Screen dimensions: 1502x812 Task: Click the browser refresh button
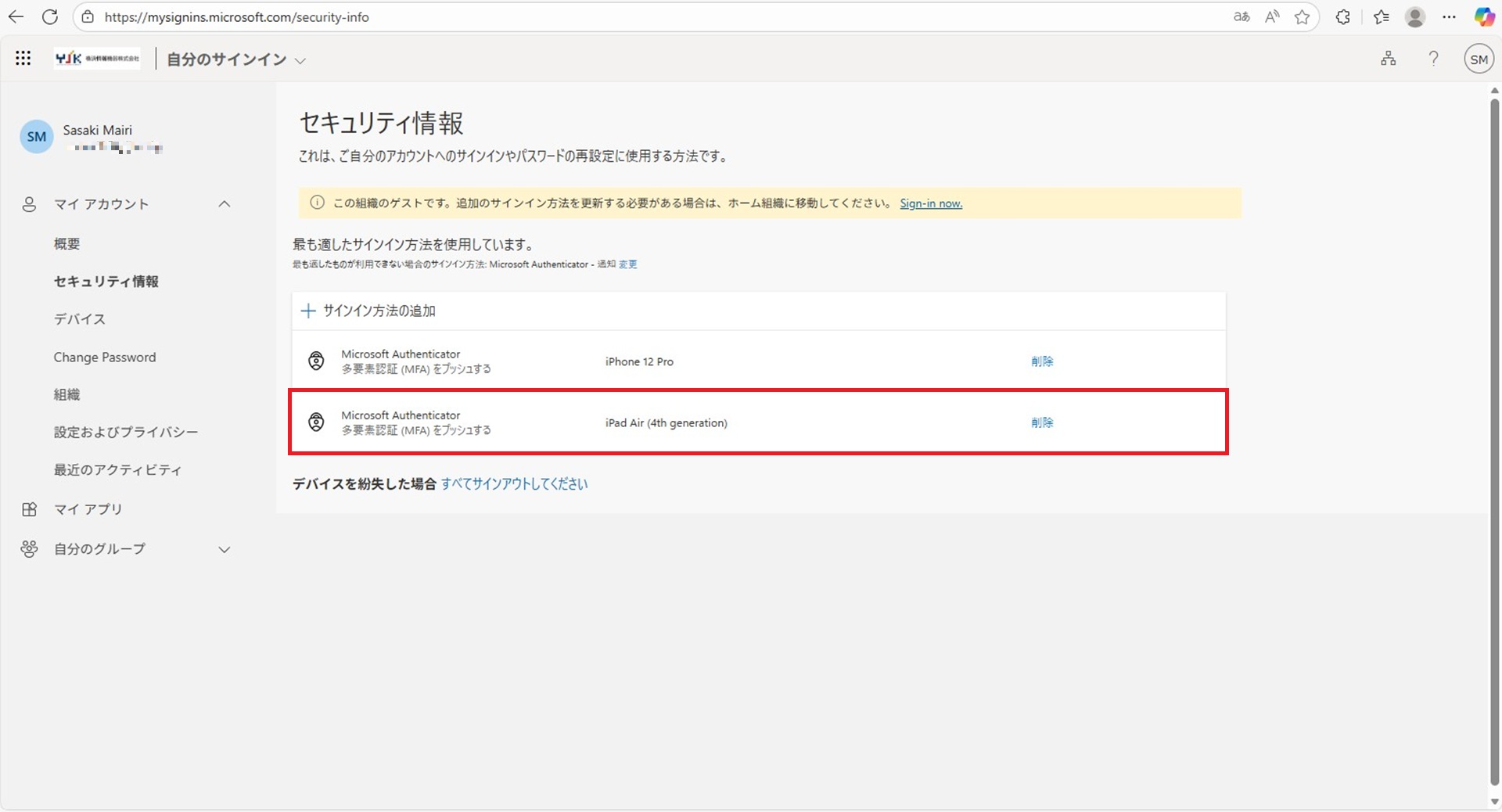(x=50, y=17)
